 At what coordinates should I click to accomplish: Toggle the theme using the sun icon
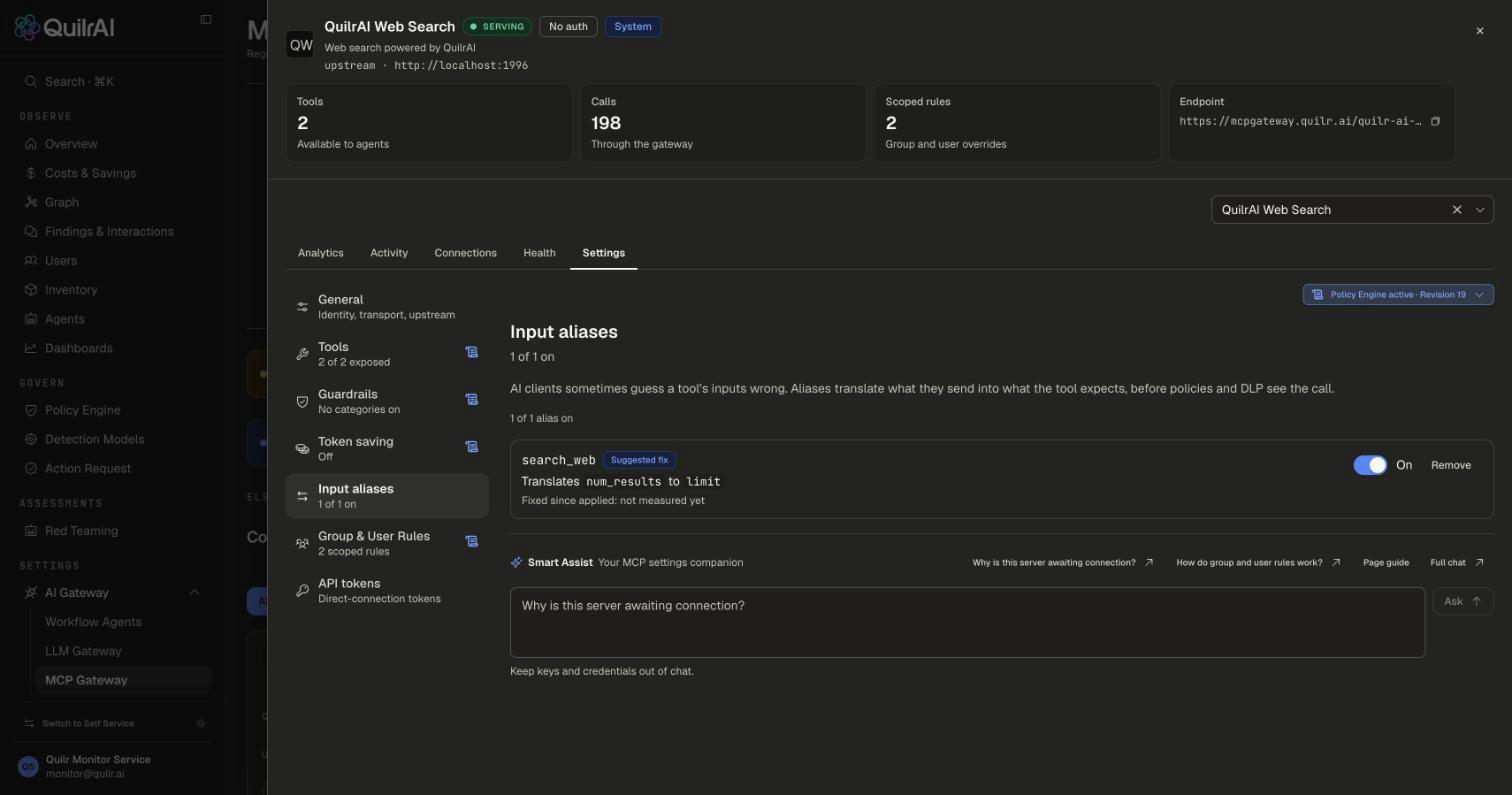201,723
